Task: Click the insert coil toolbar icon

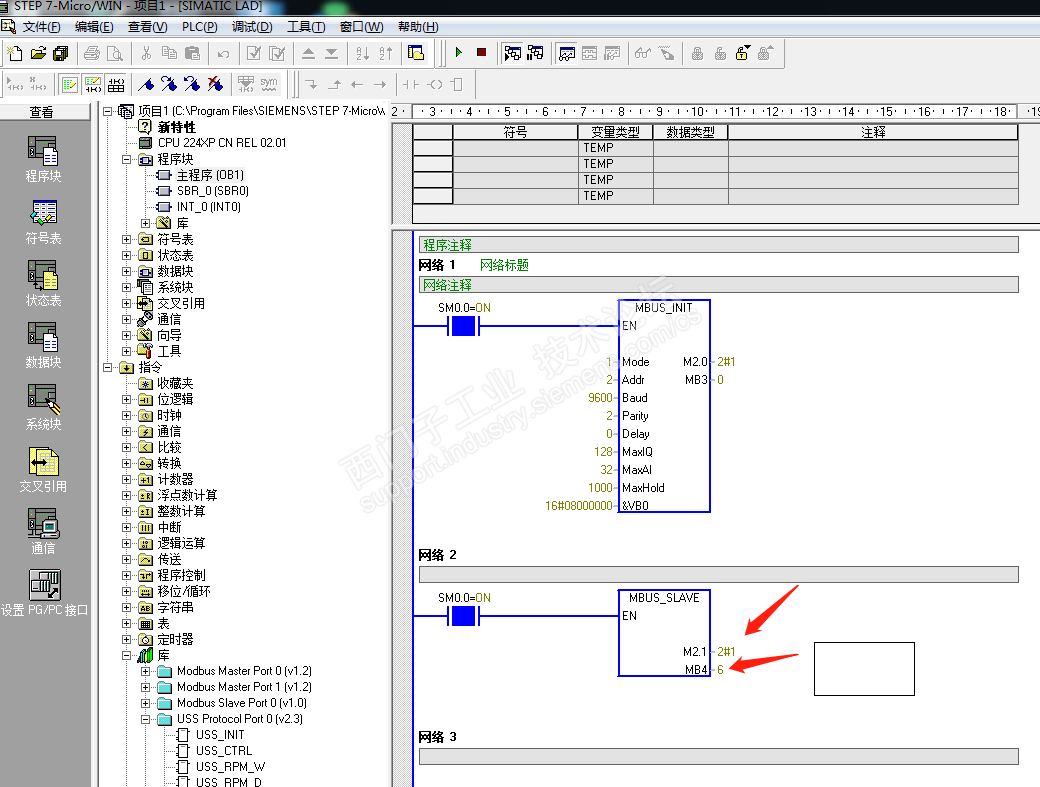Action: (434, 84)
